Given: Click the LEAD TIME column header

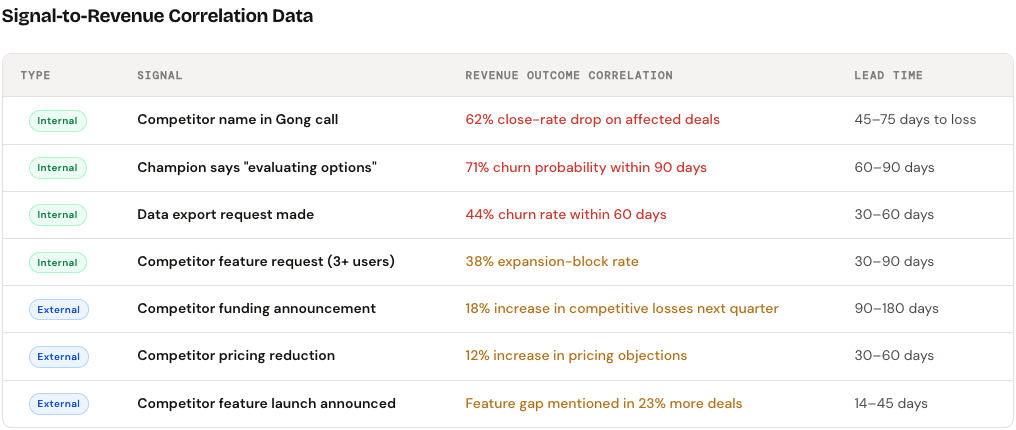Looking at the screenshot, I should coord(888,75).
